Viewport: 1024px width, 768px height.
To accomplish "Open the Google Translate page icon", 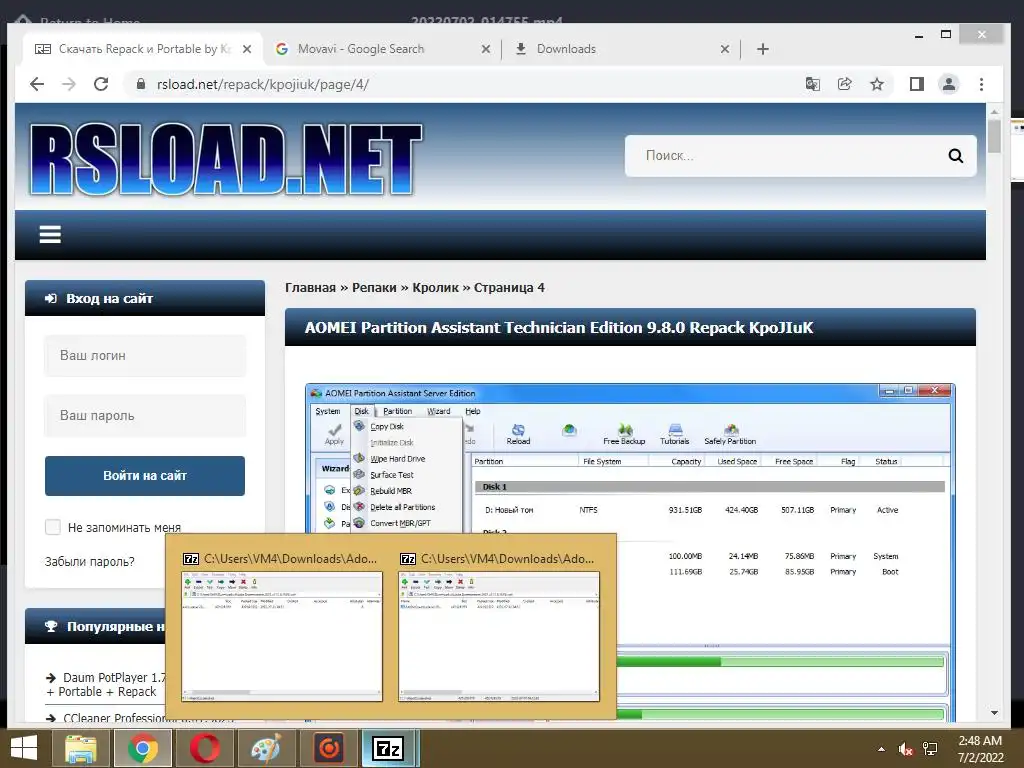I will click(812, 84).
